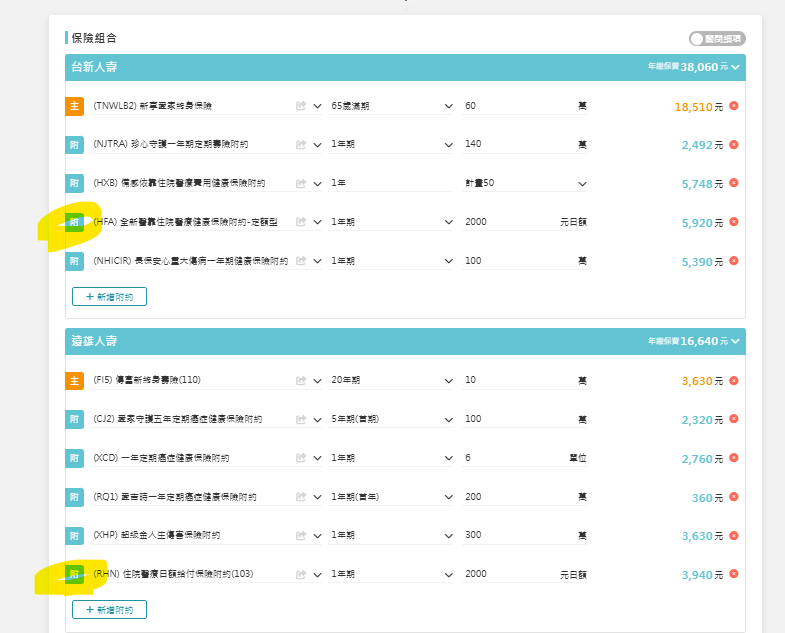Click 新增附約 button under 遠雄人壽
This screenshot has width=785, height=633.
point(109,609)
